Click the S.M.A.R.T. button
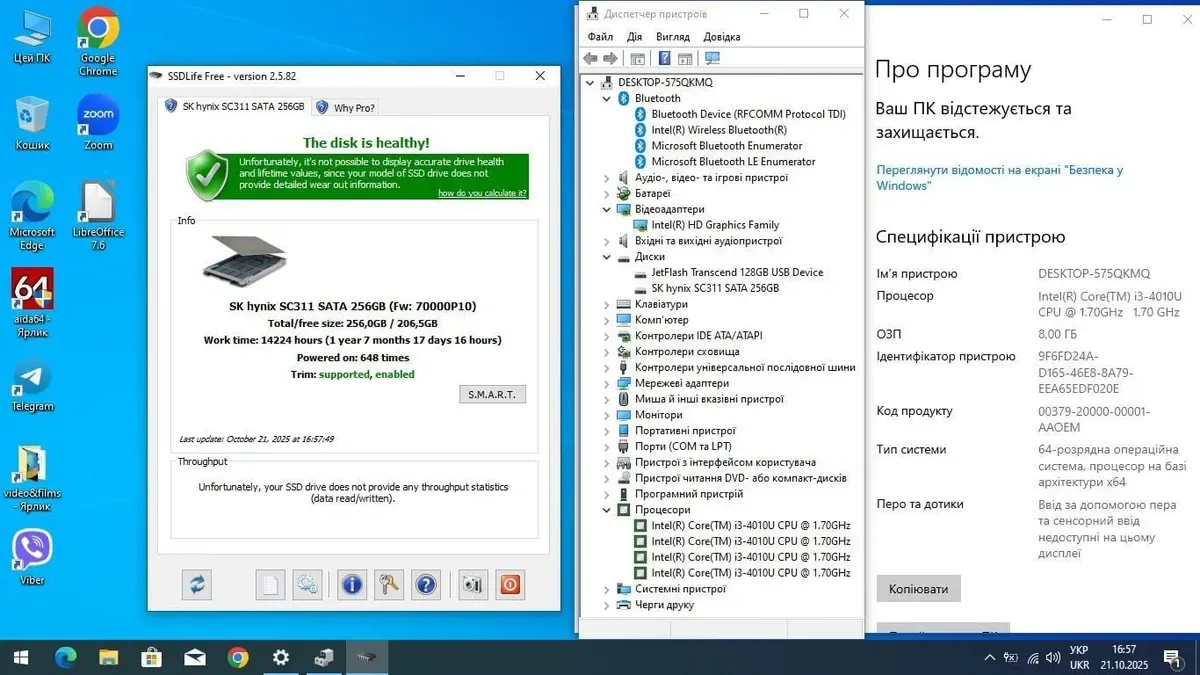Viewport: 1200px width, 675px height. click(492, 395)
